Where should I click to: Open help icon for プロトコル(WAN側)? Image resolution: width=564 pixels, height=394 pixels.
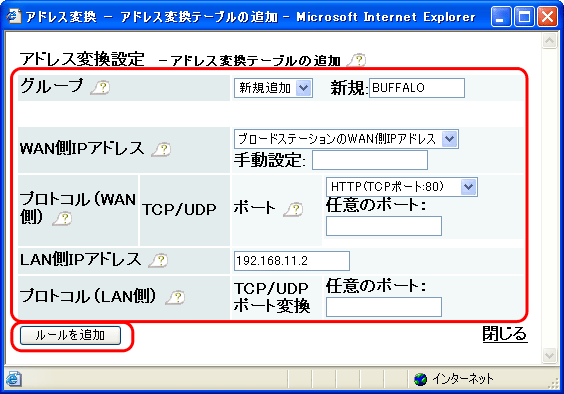(62, 218)
